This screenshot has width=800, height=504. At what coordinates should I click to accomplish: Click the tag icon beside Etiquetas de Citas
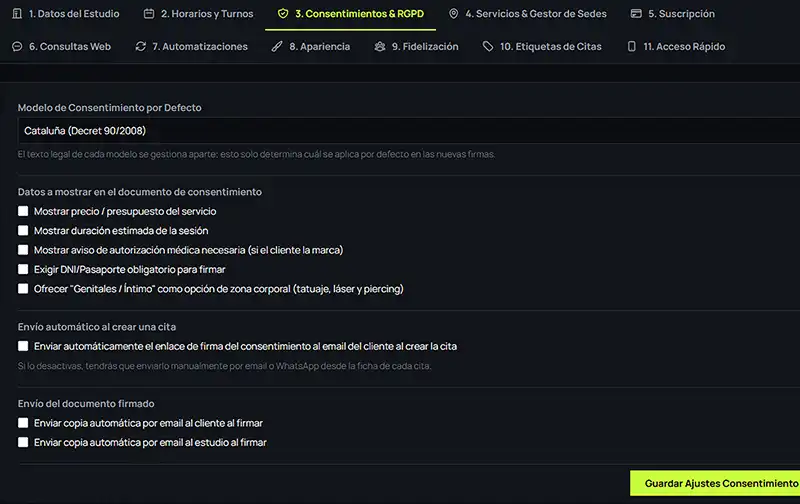488,46
